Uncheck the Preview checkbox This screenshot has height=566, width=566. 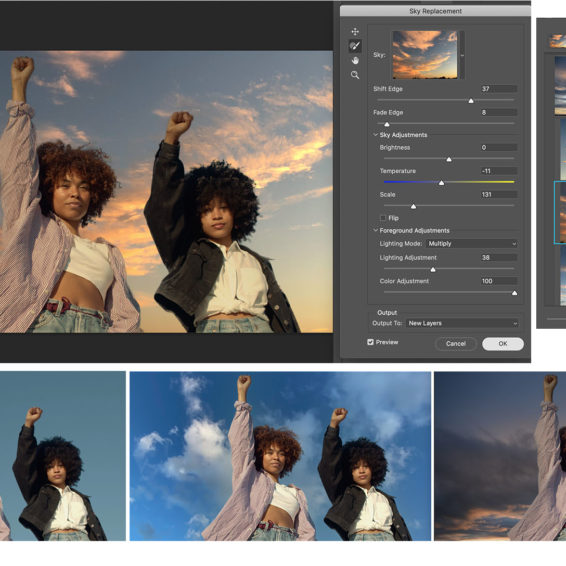370,342
